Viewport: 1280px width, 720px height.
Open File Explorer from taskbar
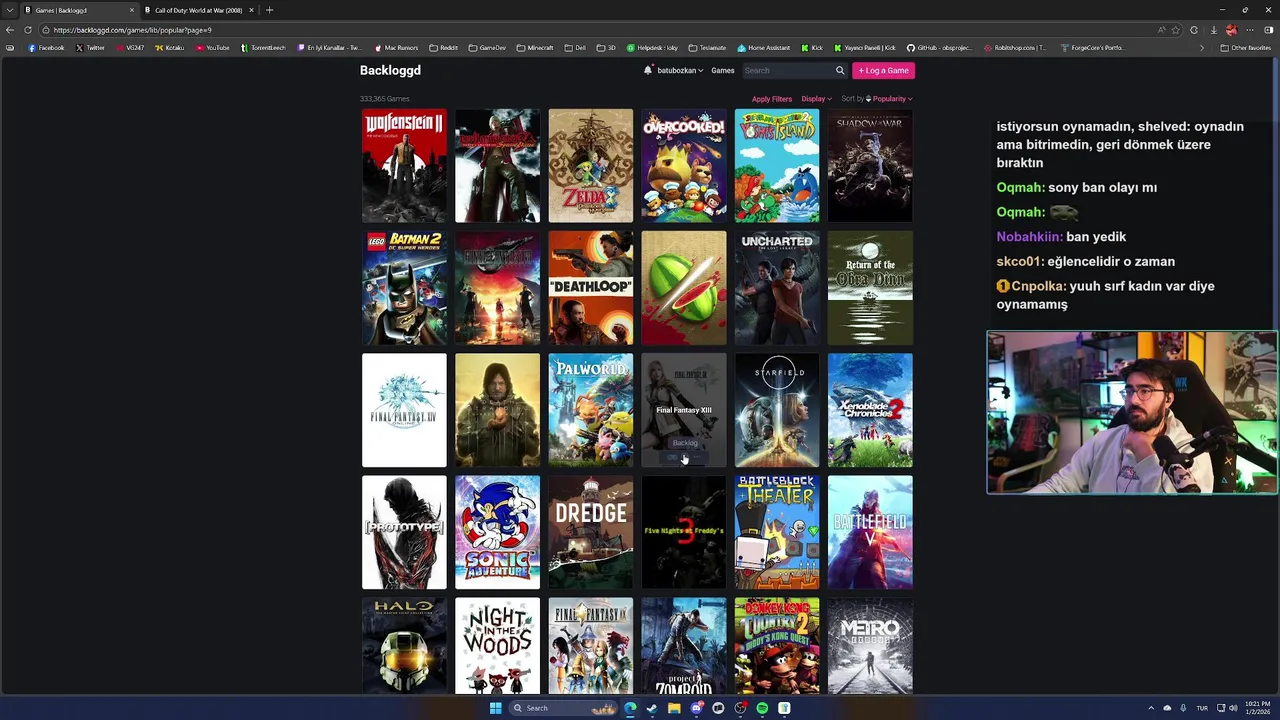click(x=674, y=708)
